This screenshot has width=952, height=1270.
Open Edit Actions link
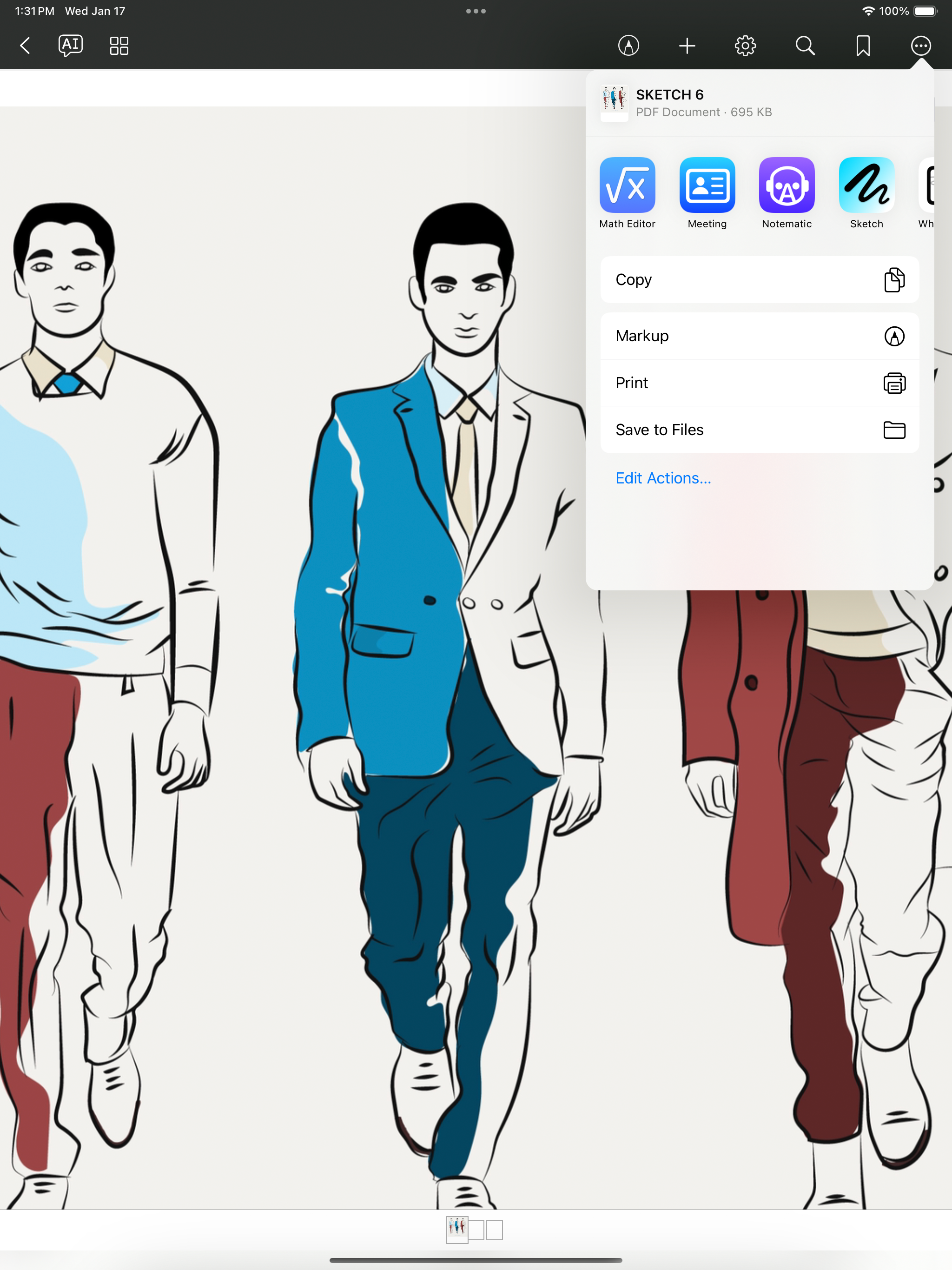[x=662, y=478]
